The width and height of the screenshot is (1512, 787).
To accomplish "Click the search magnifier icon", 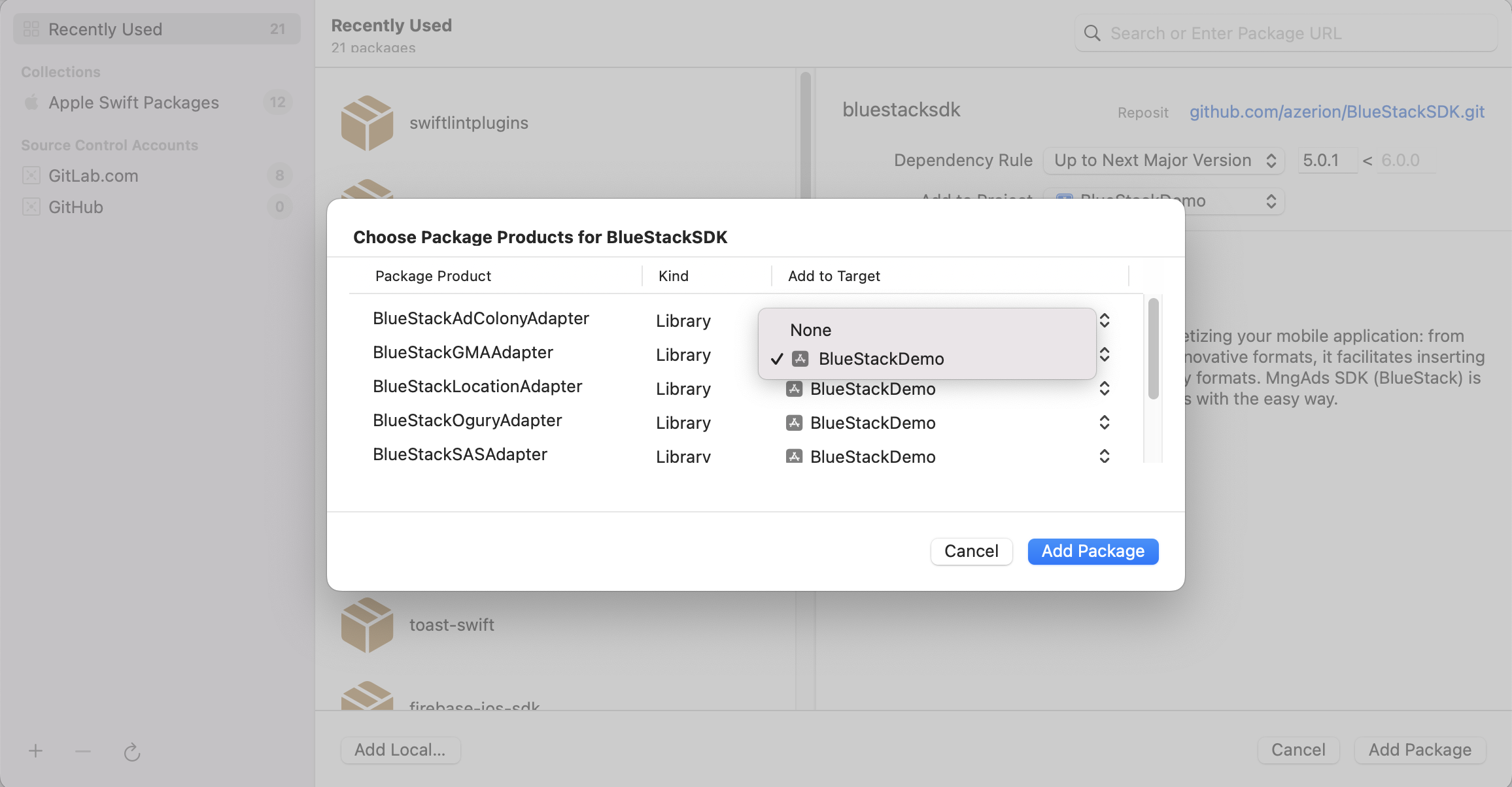I will point(1092,33).
